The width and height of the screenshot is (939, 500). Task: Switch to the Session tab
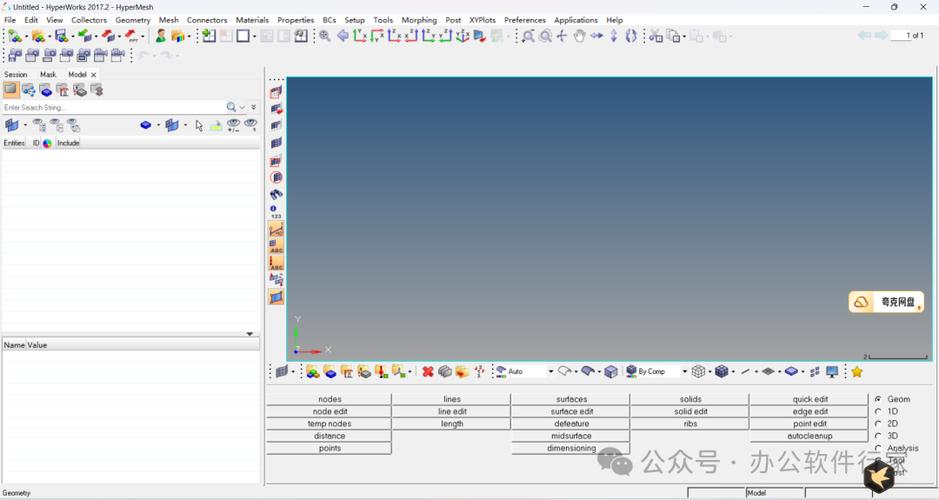point(16,74)
